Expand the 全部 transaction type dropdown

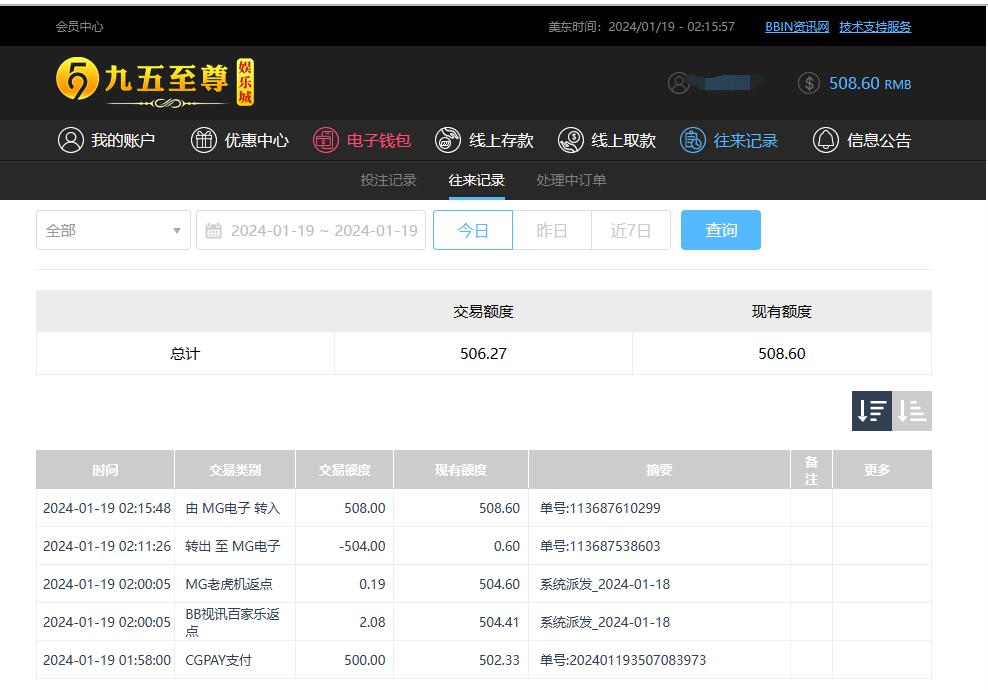point(113,230)
